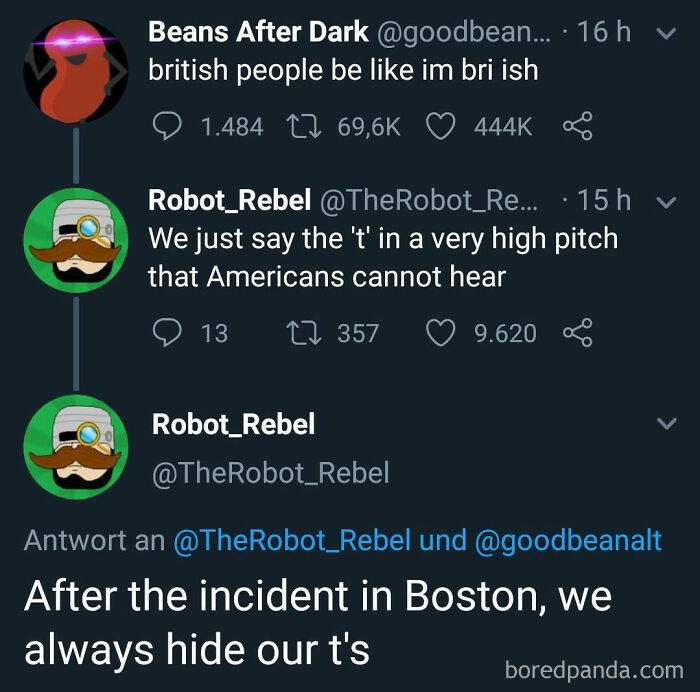Reply to Beans After Dark's tweet
This screenshot has width=700, height=692.
pyautogui.click(x=166, y=126)
